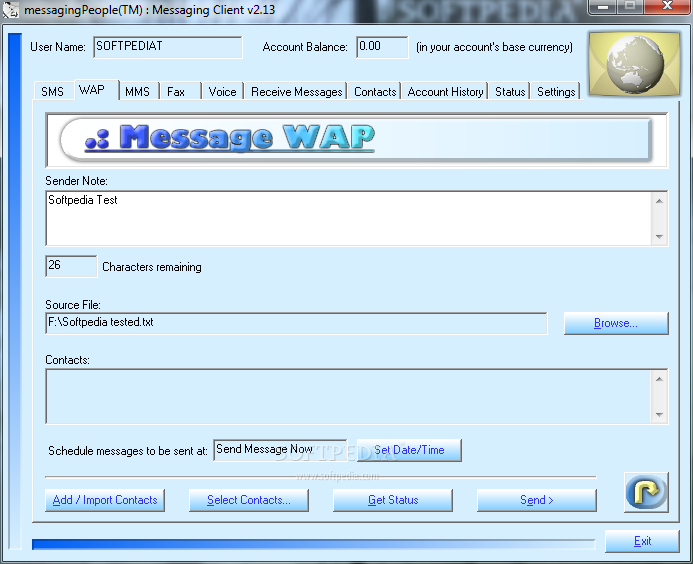The height and width of the screenshot is (564, 693).
Task: Click the bottom blue progress bar
Action: pyautogui.click(x=313, y=544)
